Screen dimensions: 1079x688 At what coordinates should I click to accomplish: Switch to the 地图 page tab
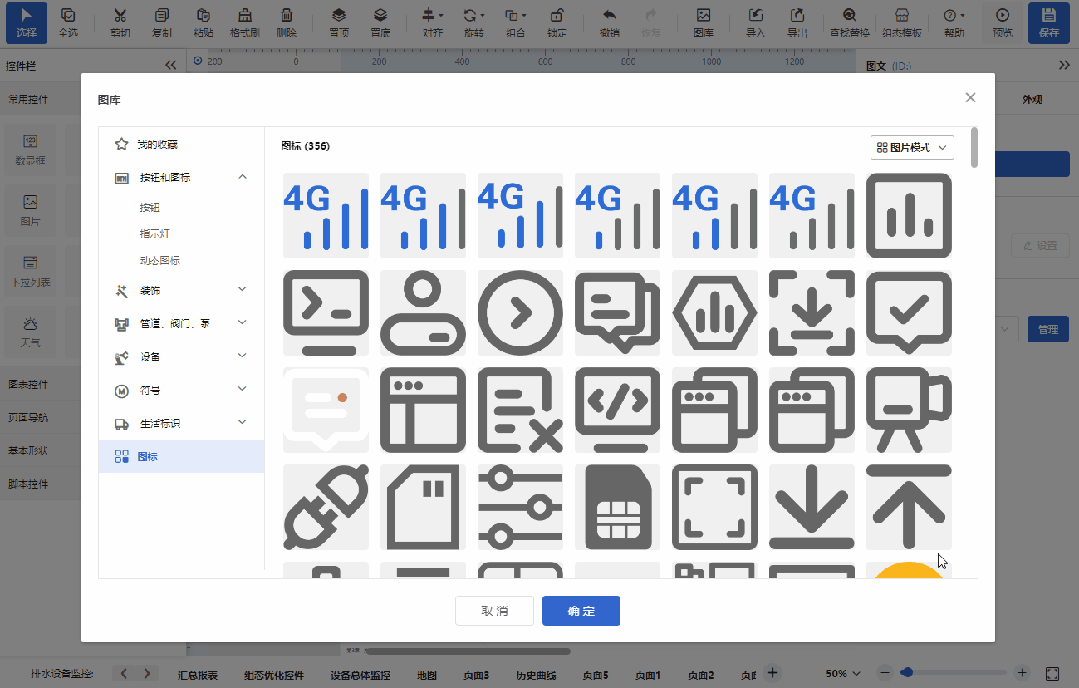427,676
